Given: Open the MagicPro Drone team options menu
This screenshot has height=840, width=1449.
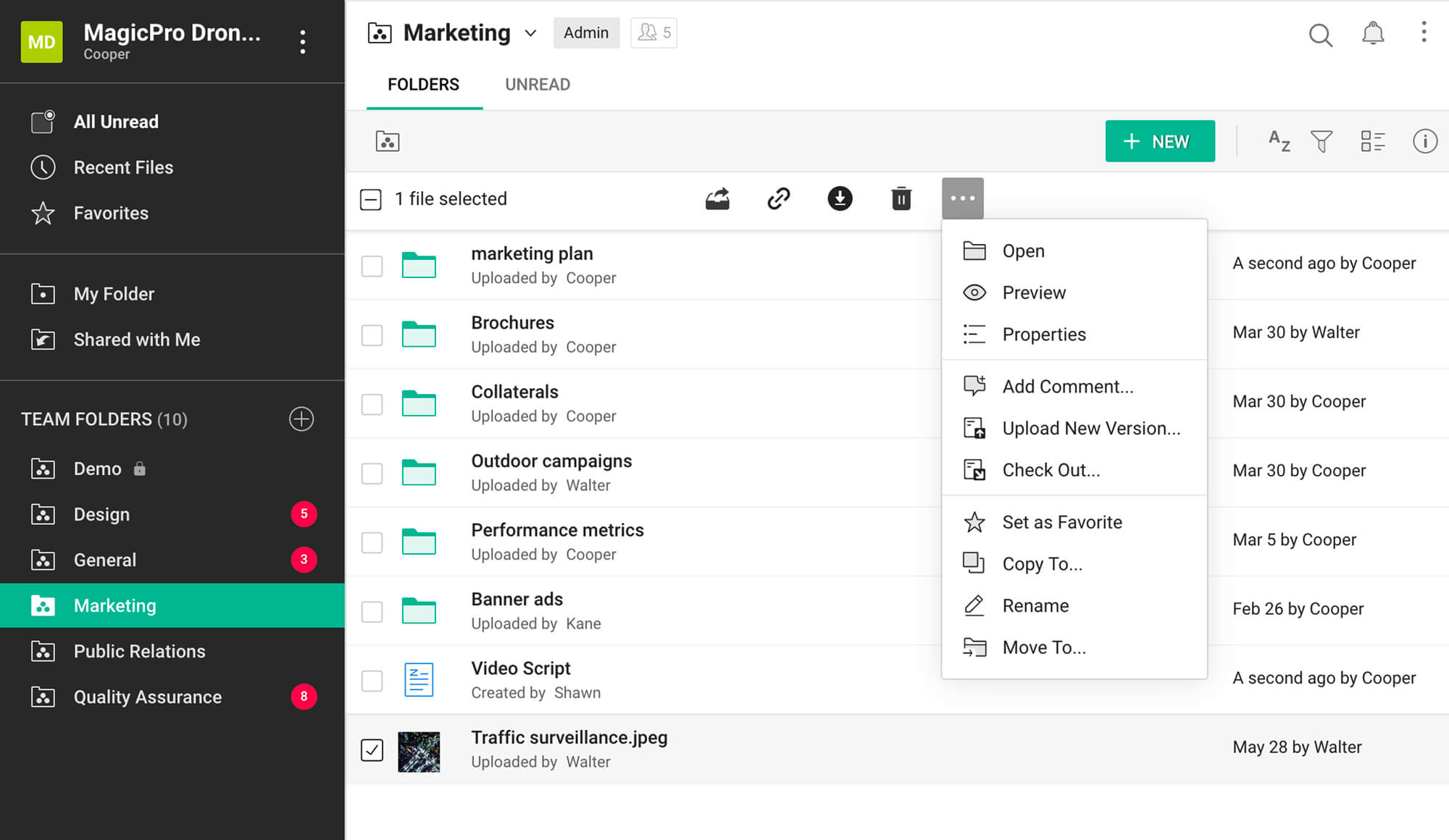Looking at the screenshot, I should tap(303, 42).
